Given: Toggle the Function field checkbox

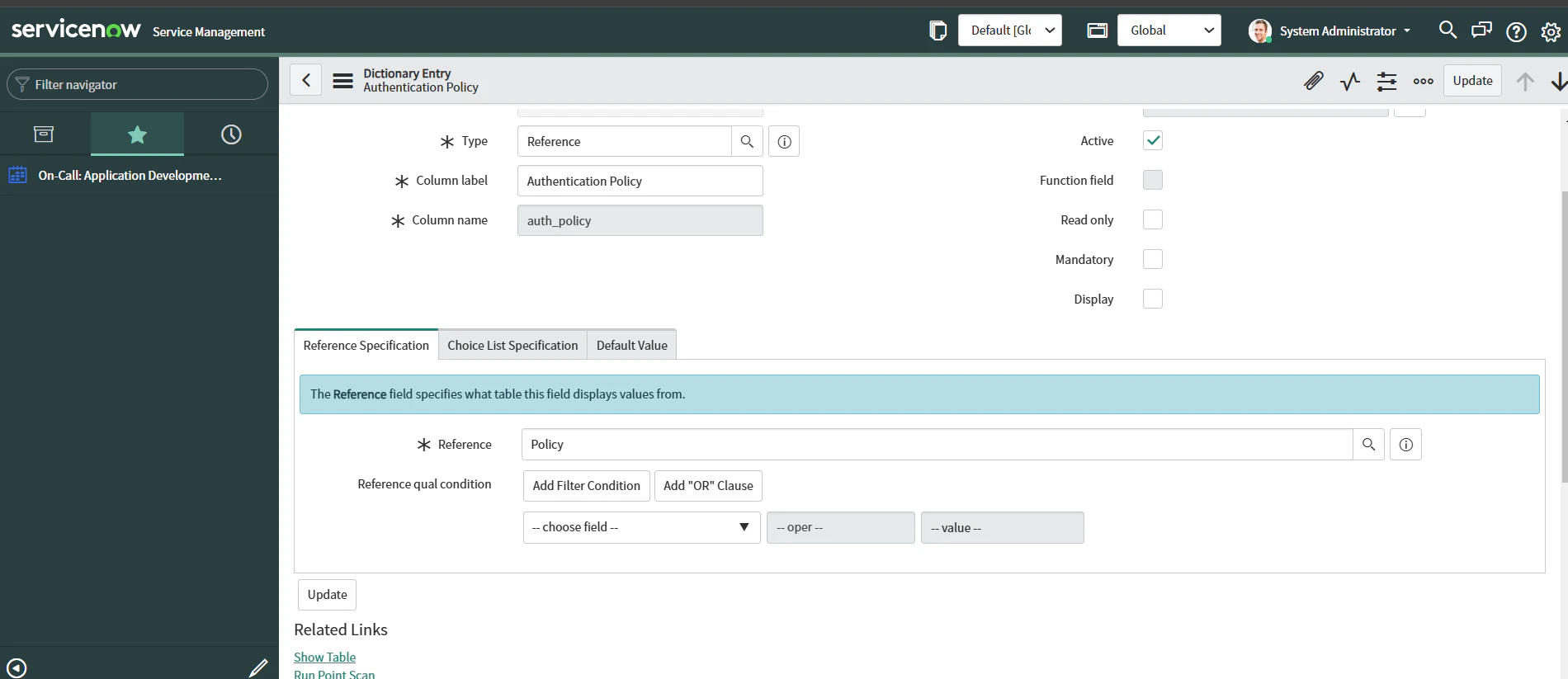Looking at the screenshot, I should [x=1152, y=180].
